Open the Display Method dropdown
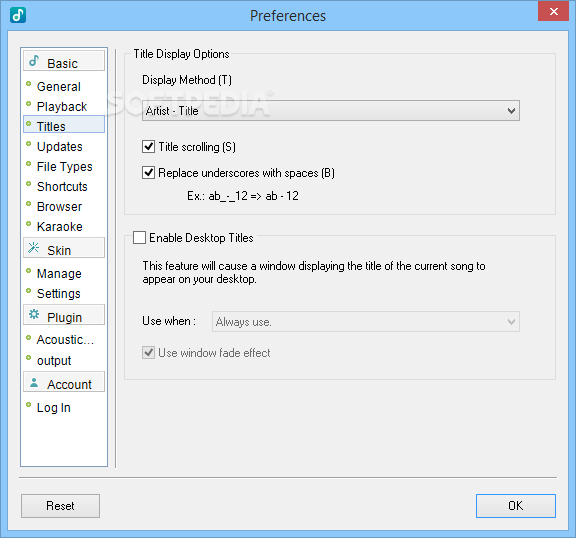The width and height of the screenshot is (576, 538). [x=331, y=111]
